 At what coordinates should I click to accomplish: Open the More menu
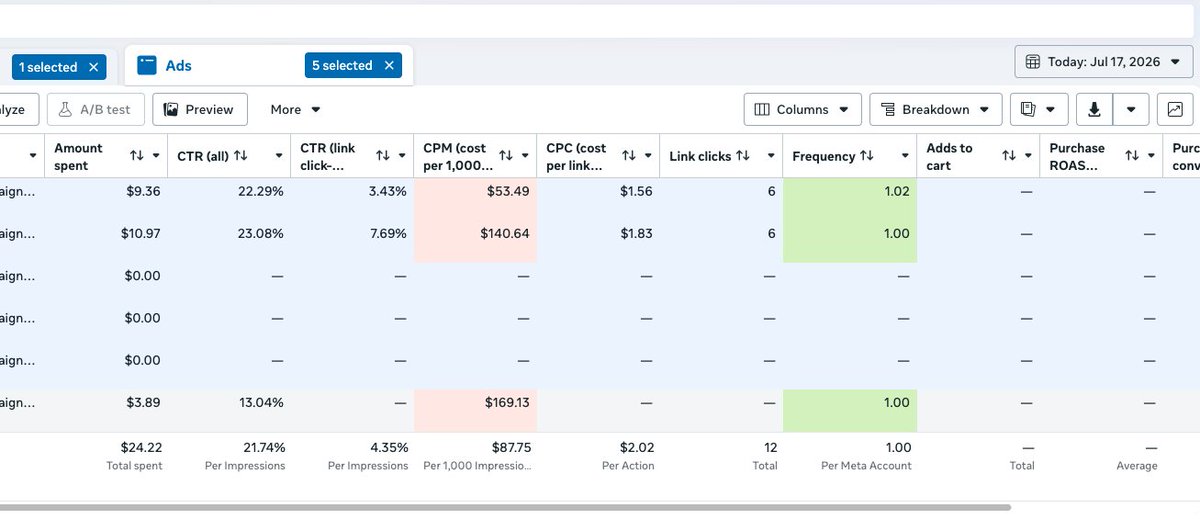pos(295,110)
